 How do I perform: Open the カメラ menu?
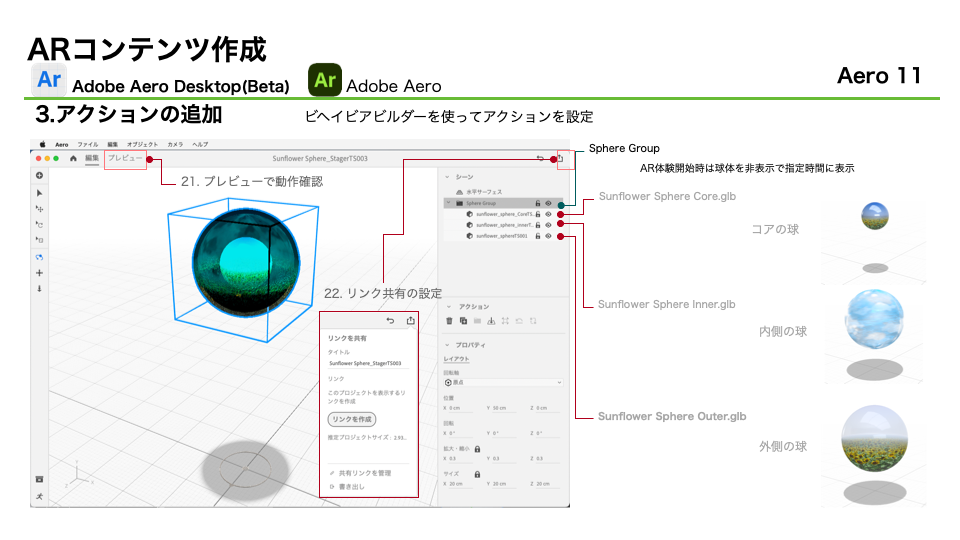tap(175, 144)
